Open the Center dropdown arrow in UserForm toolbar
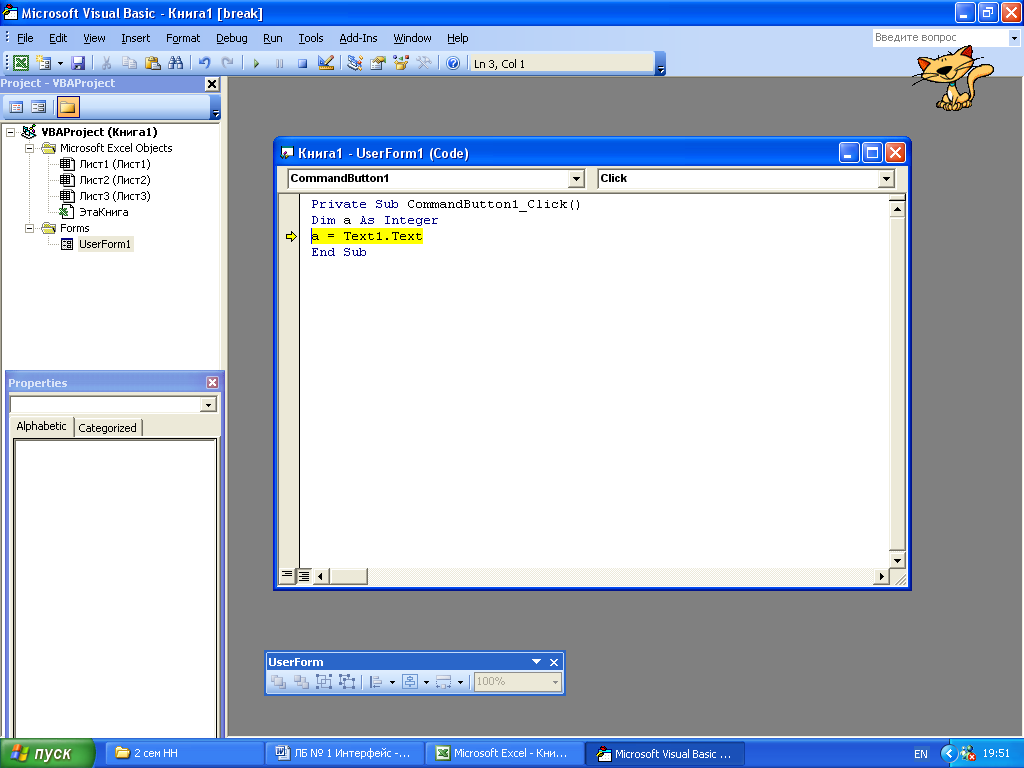 (x=426, y=682)
